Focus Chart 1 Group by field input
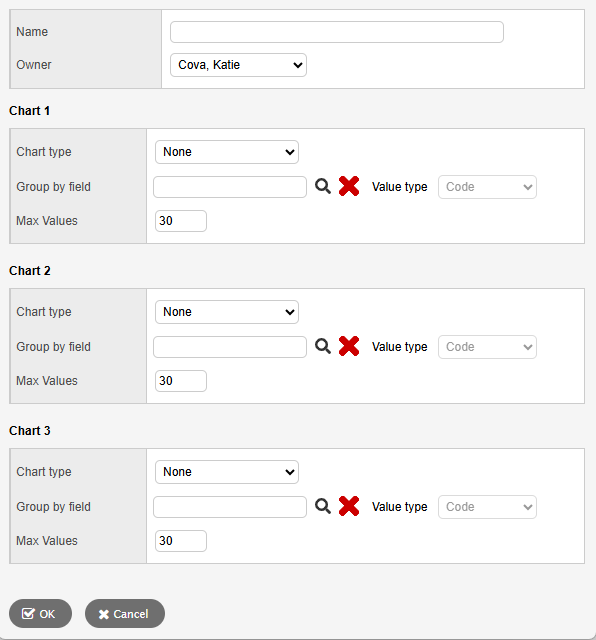 (x=230, y=187)
